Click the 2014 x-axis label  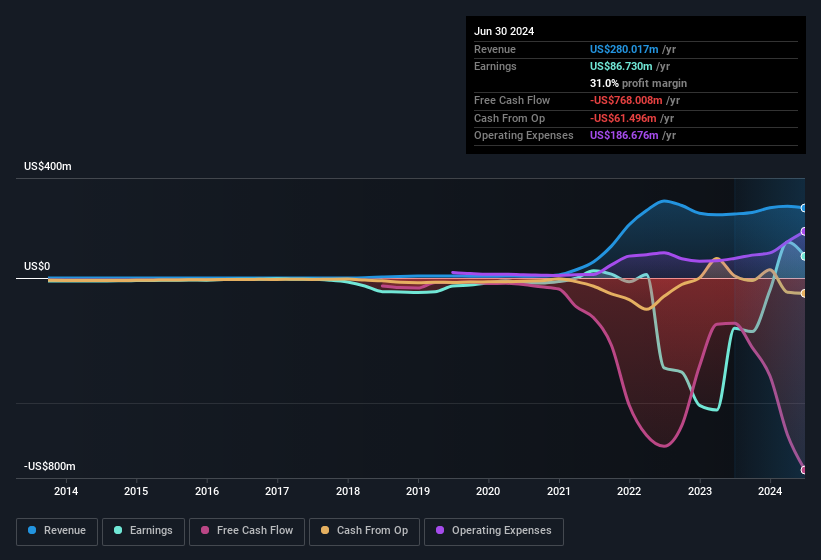[66, 491]
